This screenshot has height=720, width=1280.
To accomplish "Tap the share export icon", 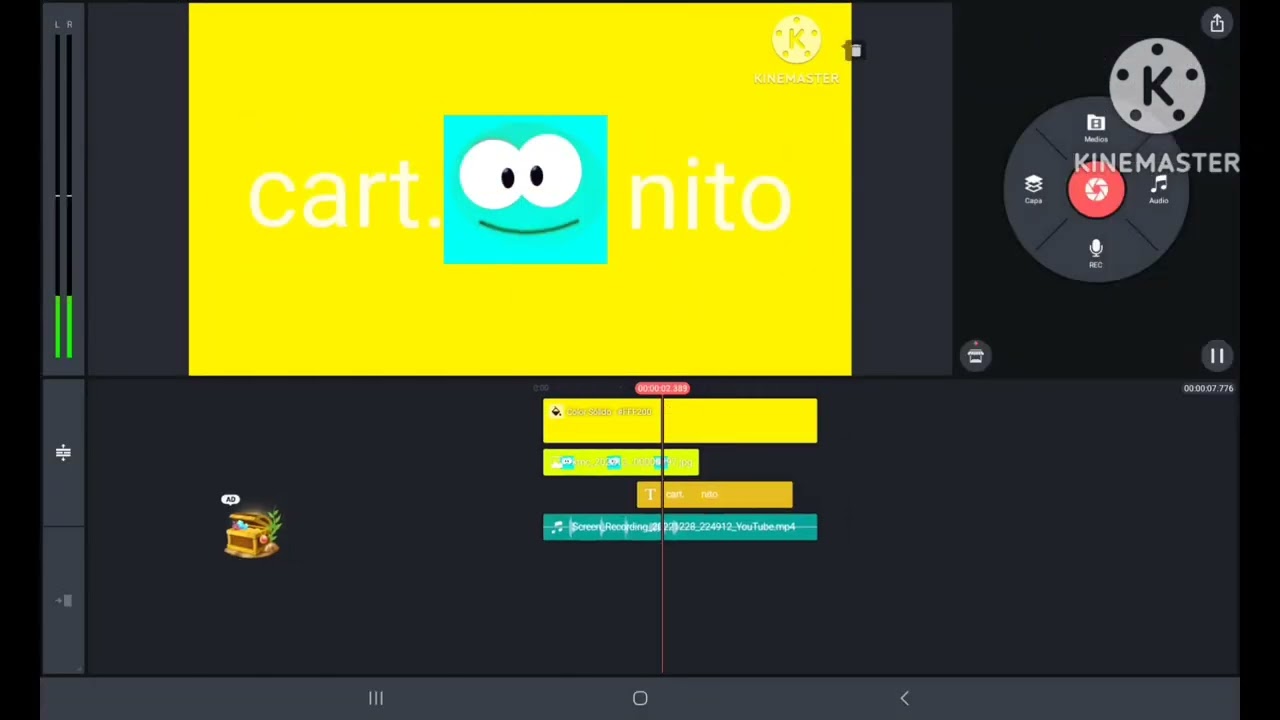I will 1217,23.
